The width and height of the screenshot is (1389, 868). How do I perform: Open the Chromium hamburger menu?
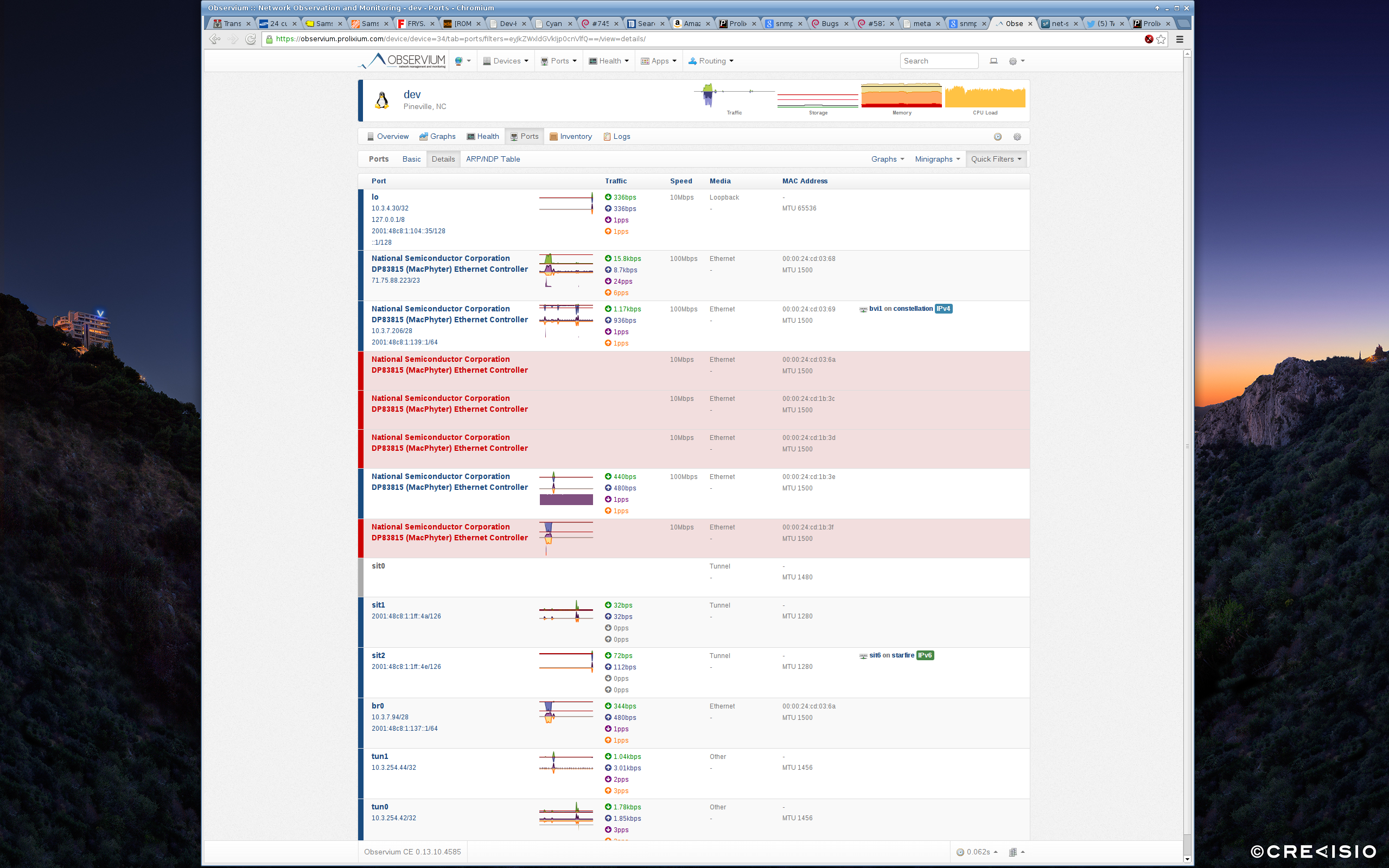[1180, 39]
